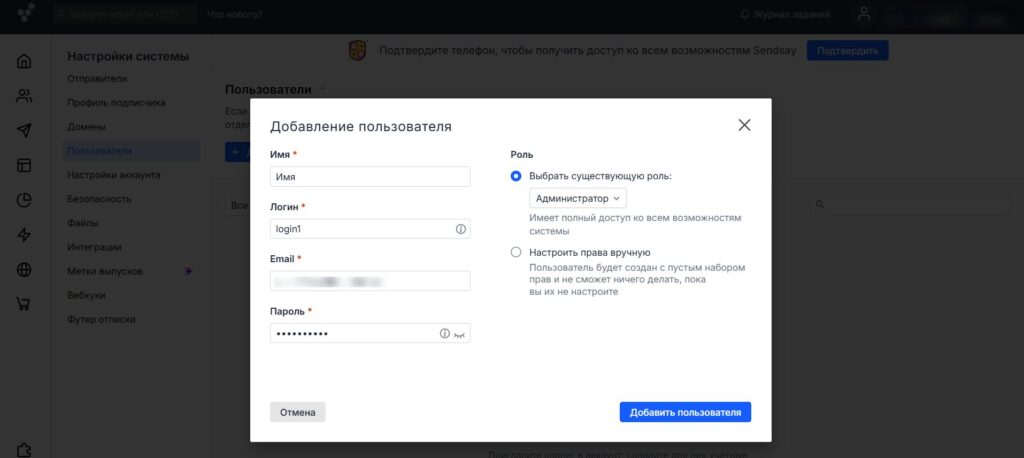The width and height of the screenshot is (1024, 458).
Task: Click the Настройки системы heading
Action: point(128,56)
